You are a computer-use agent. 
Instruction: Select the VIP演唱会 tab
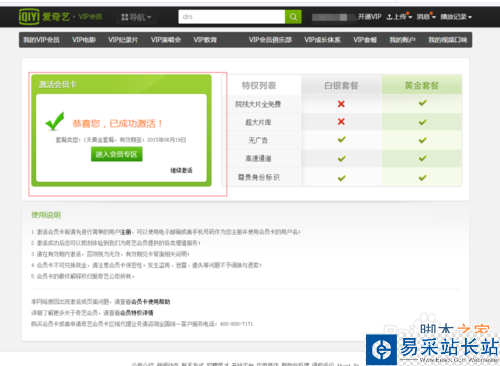(x=166, y=40)
